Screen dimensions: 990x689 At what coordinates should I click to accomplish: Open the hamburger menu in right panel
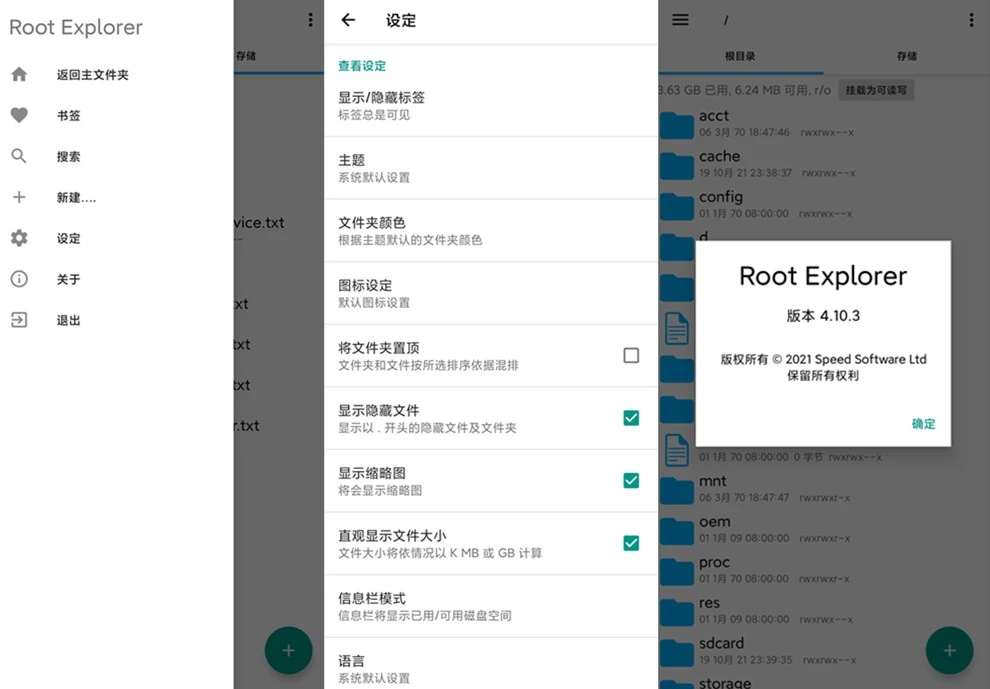point(680,20)
